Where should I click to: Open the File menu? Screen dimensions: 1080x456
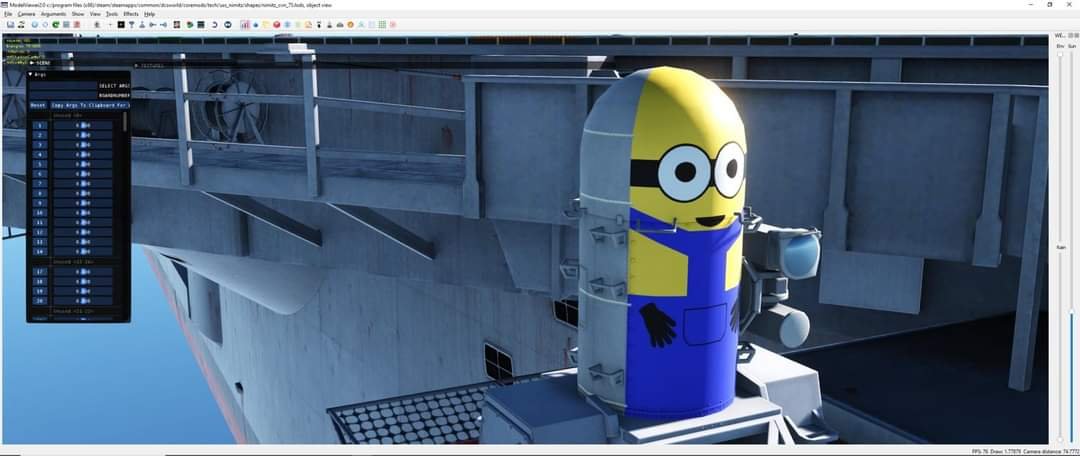click(x=8, y=14)
